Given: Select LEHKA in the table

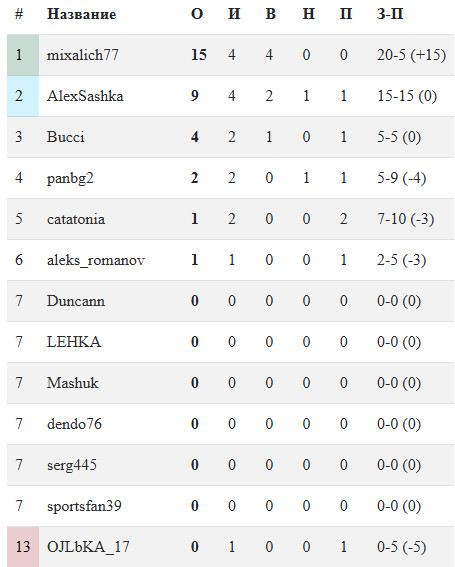Looking at the screenshot, I should [x=74, y=342].
